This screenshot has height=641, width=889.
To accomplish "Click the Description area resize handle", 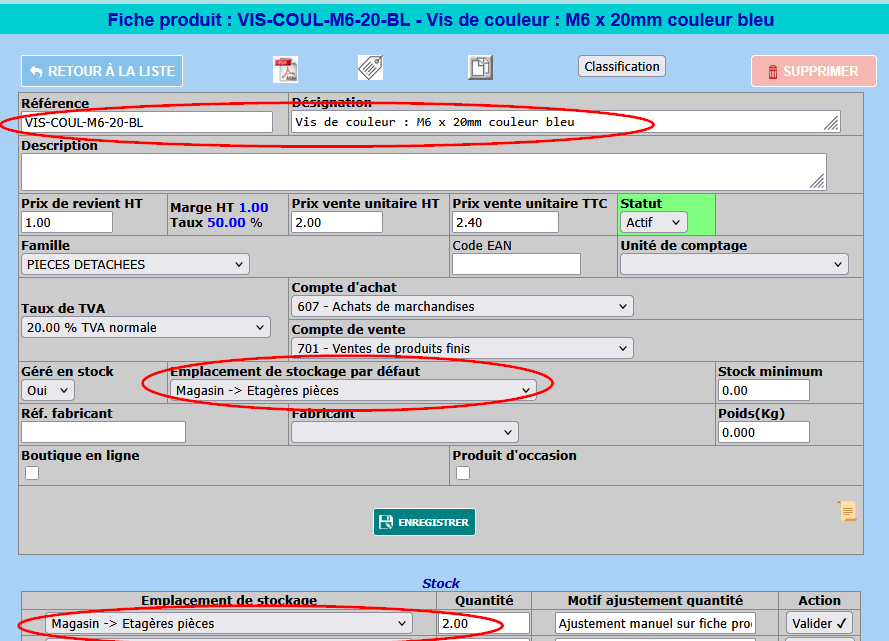I will [818, 181].
